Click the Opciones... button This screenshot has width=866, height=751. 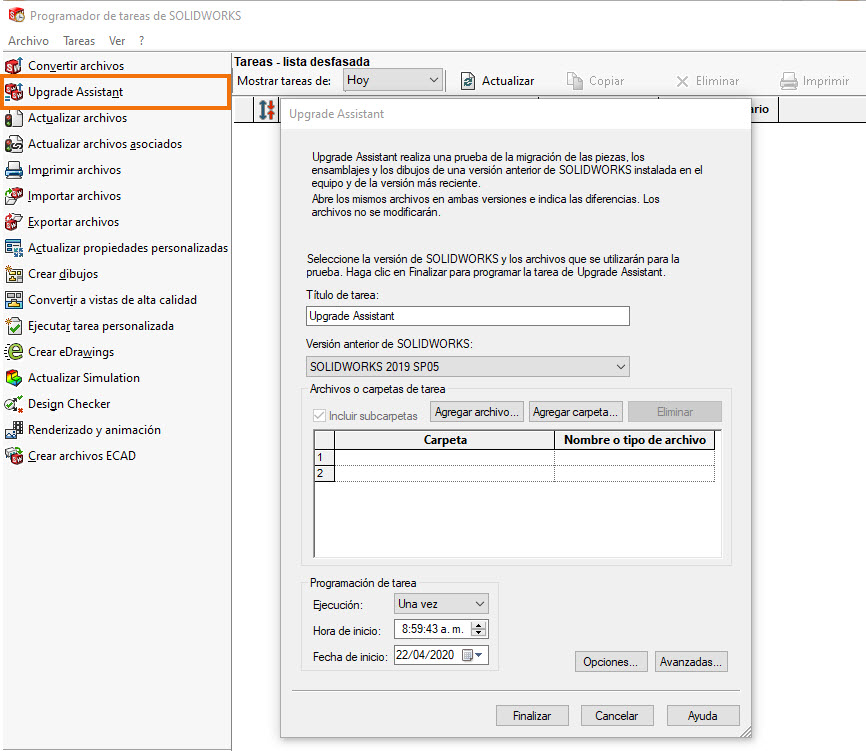610,662
